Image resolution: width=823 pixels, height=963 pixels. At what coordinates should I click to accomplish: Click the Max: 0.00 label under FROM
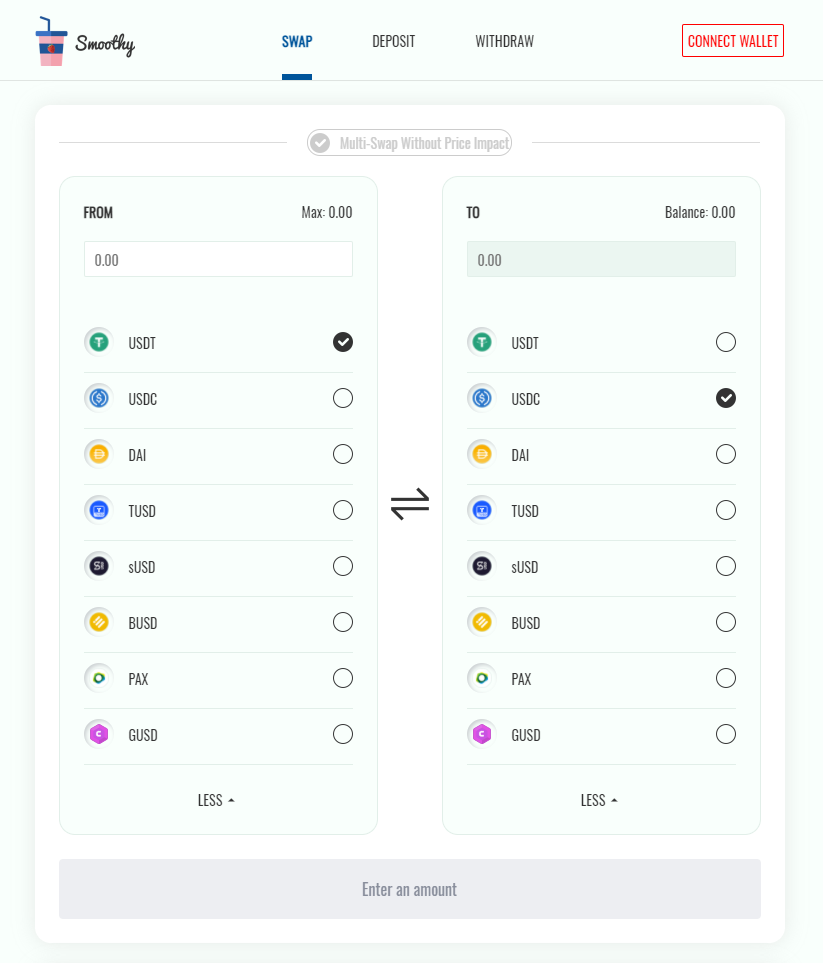click(327, 213)
